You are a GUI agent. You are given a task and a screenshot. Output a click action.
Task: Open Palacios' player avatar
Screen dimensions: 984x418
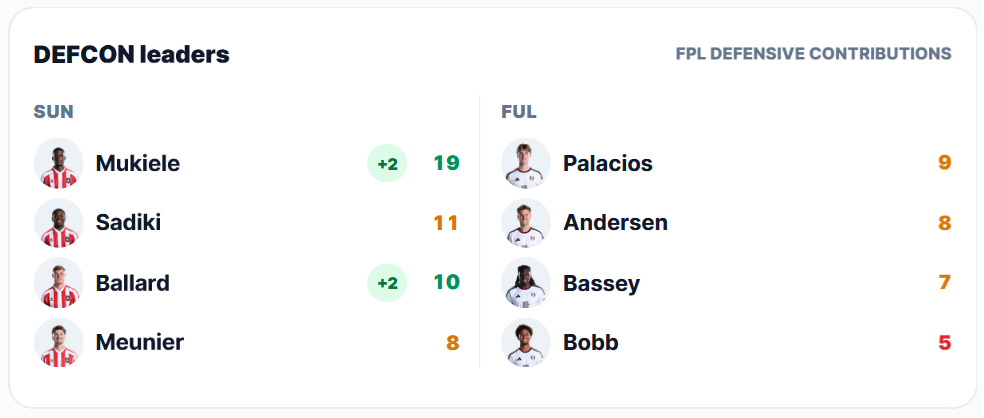pos(526,163)
